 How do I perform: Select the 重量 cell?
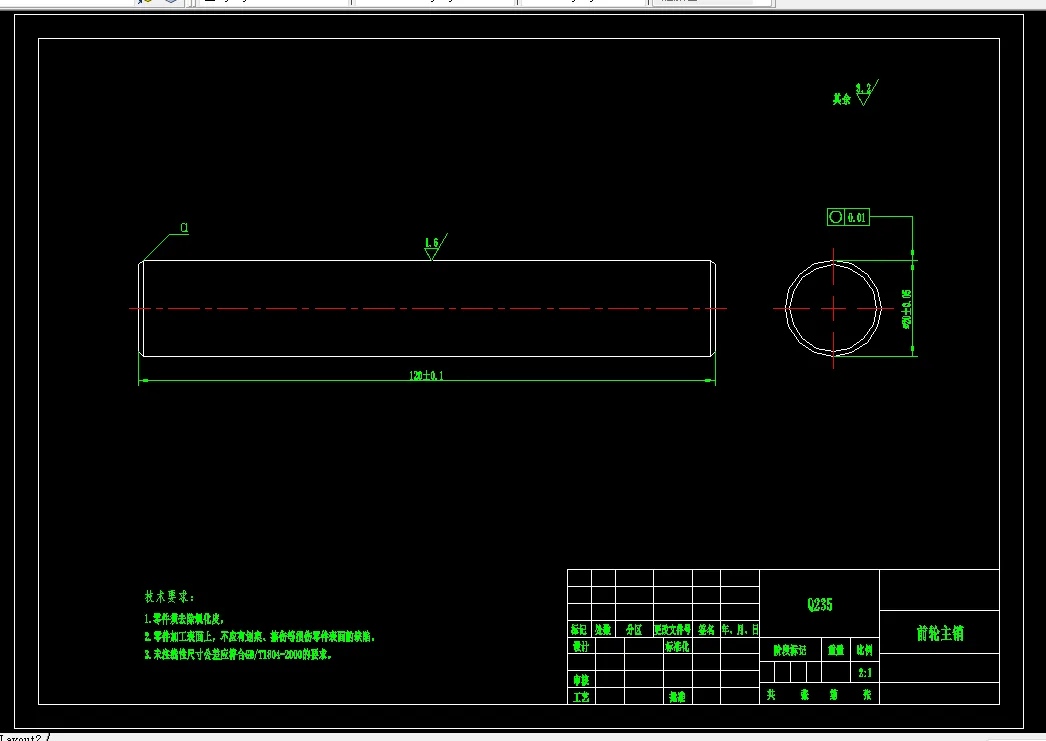(836, 650)
